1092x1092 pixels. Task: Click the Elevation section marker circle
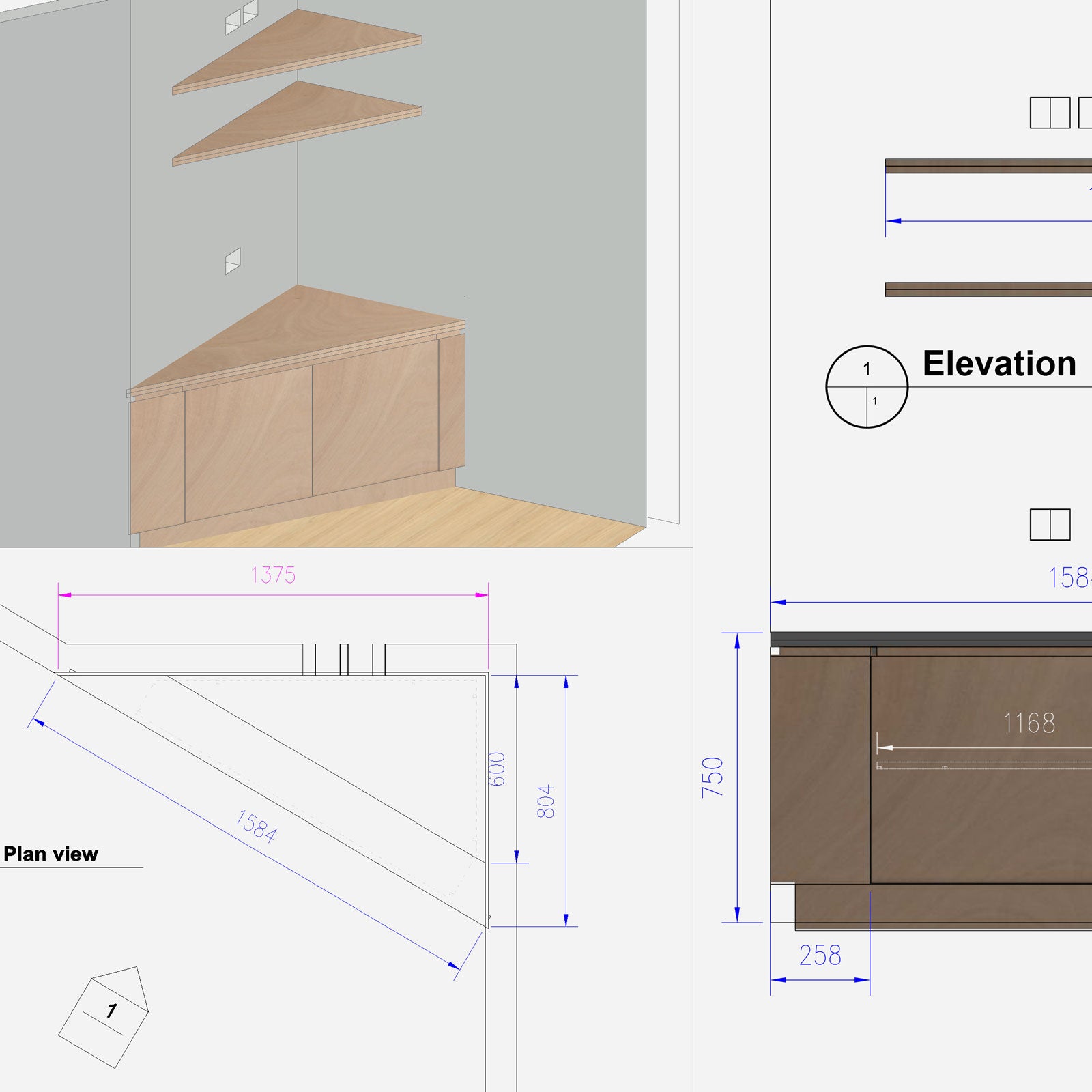pyautogui.click(x=867, y=386)
